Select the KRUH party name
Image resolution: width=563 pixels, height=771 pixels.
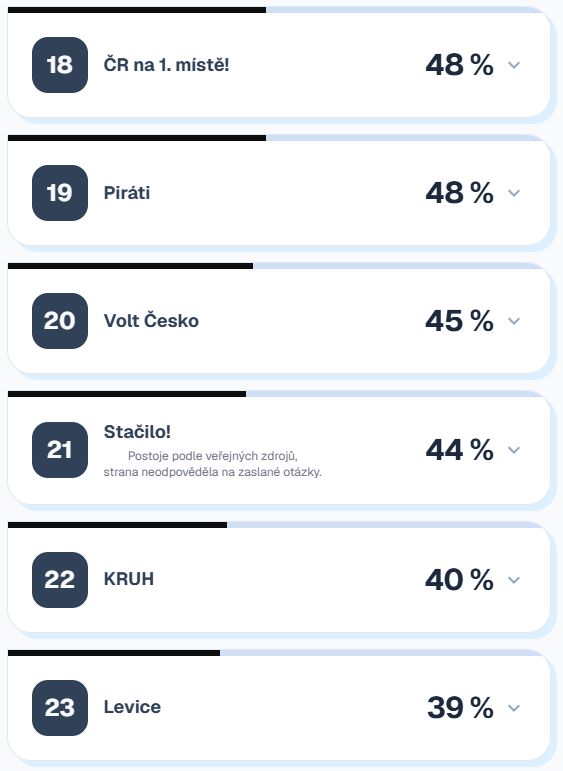click(x=129, y=579)
